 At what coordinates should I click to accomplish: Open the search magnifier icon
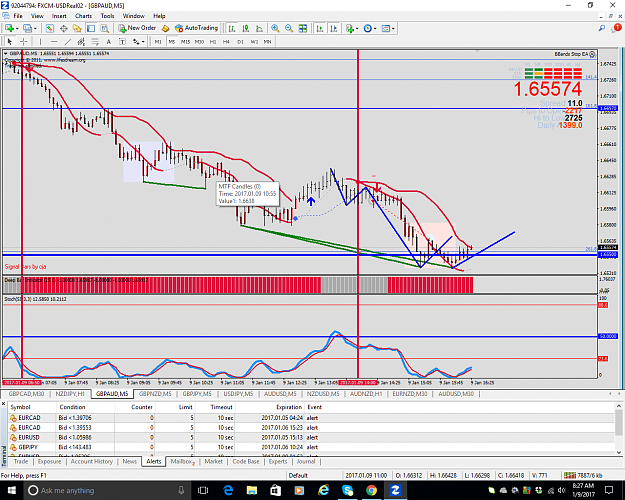(601, 28)
